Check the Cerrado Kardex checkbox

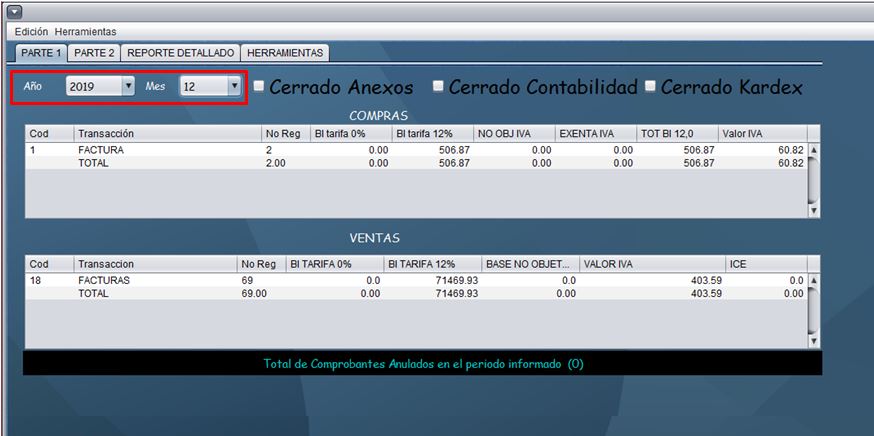pyautogui.click(x=651, y=87)
